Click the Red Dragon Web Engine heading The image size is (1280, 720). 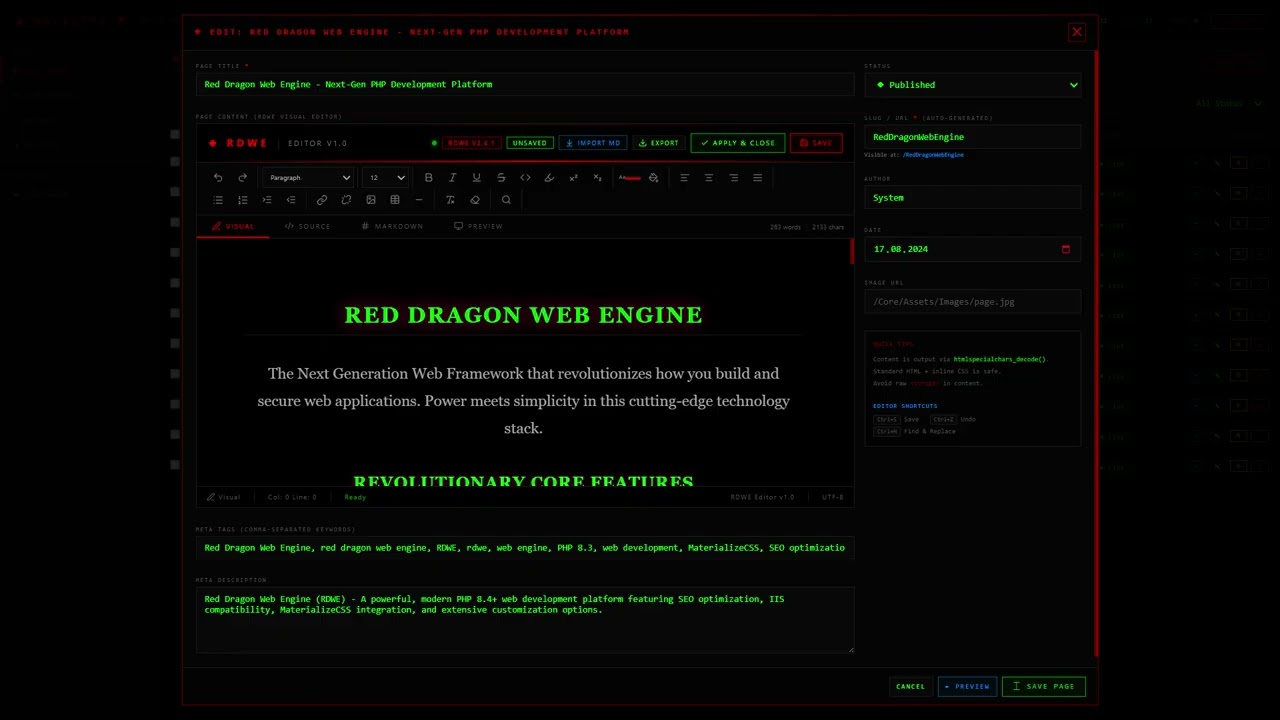tap(523, 315)
